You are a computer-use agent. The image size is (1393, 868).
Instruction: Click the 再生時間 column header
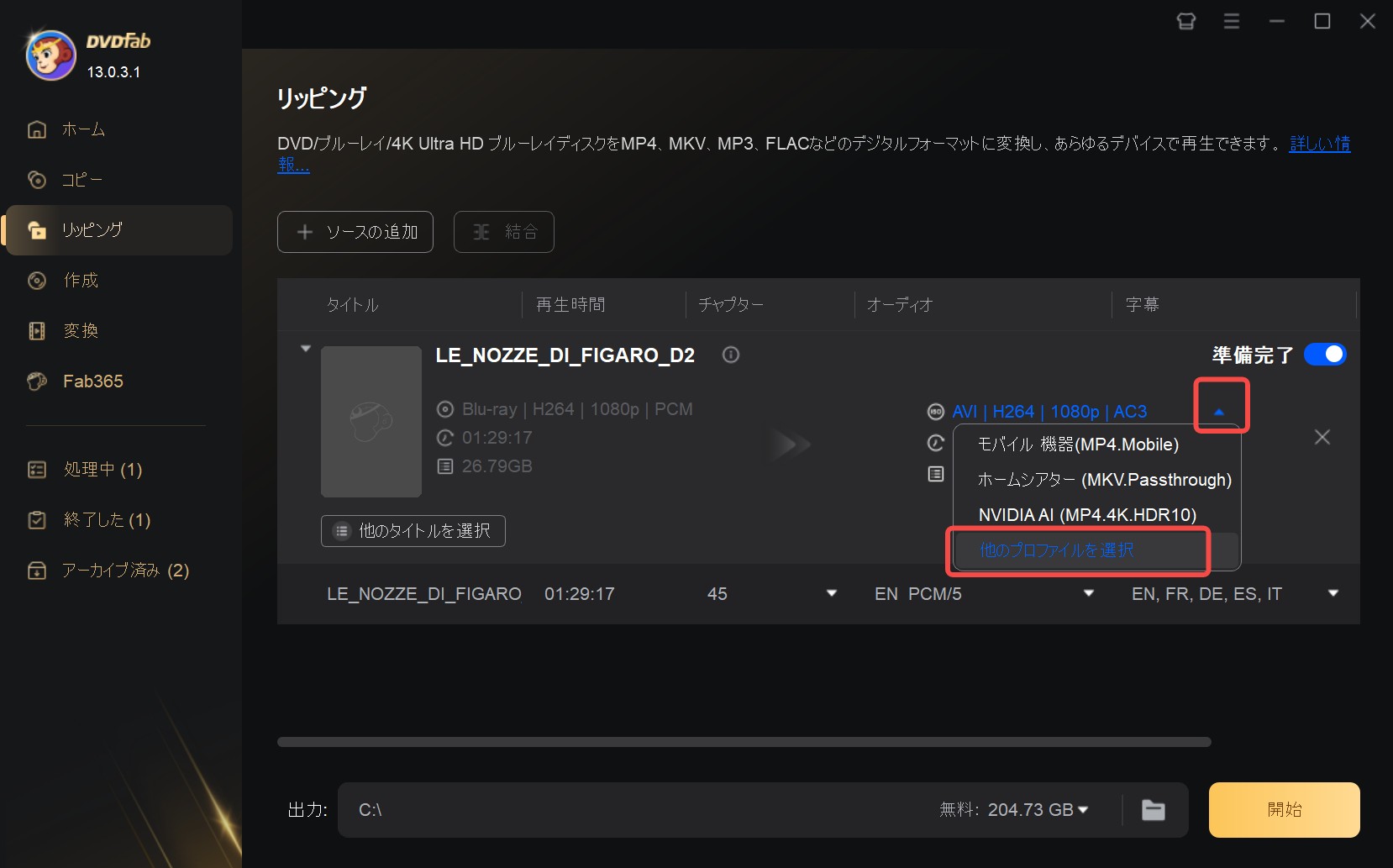pos(570,305)
